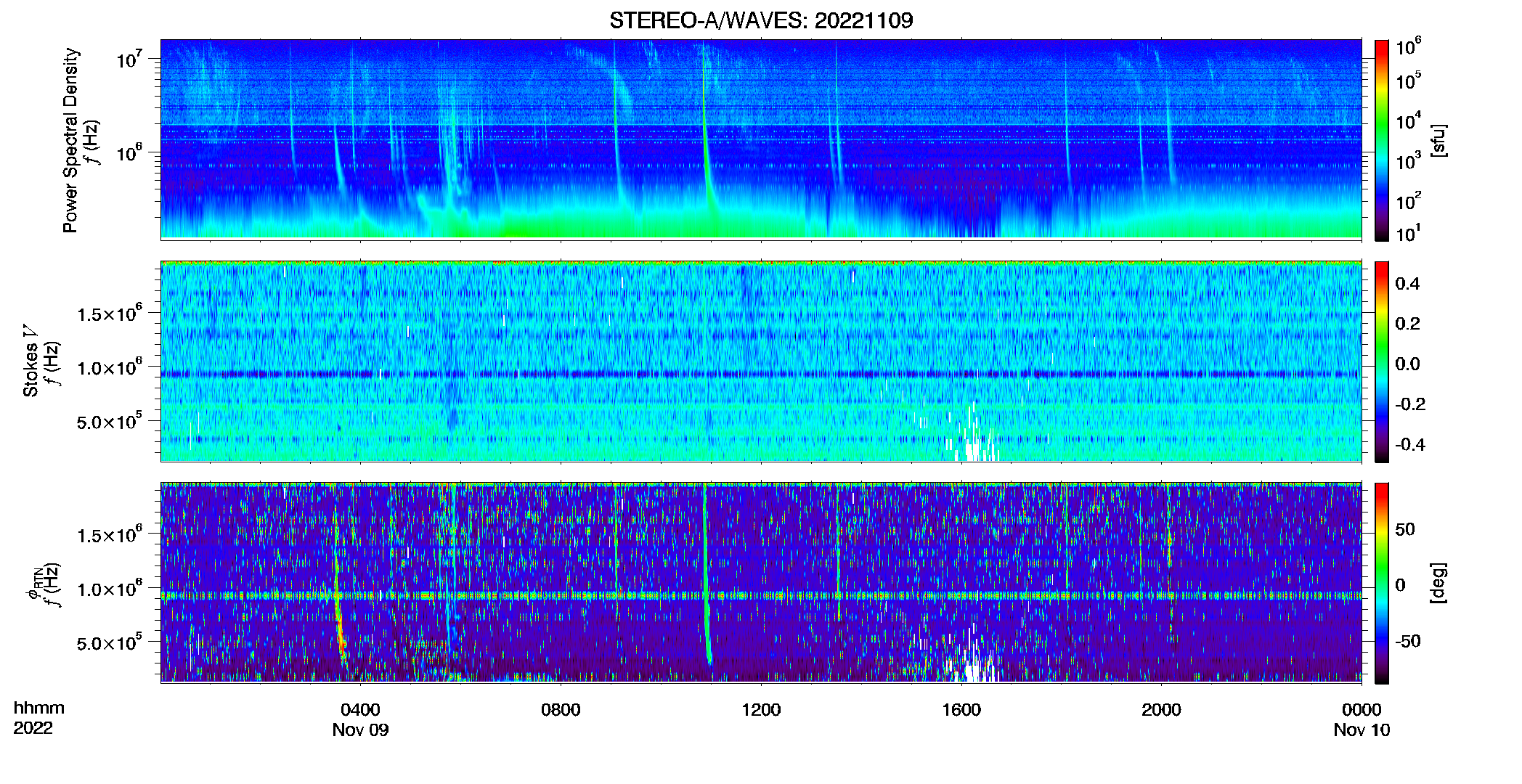Click the "Stokes V" y-axis label
The width and height of the screenshot is (1522, 784).
coord(30,360)
